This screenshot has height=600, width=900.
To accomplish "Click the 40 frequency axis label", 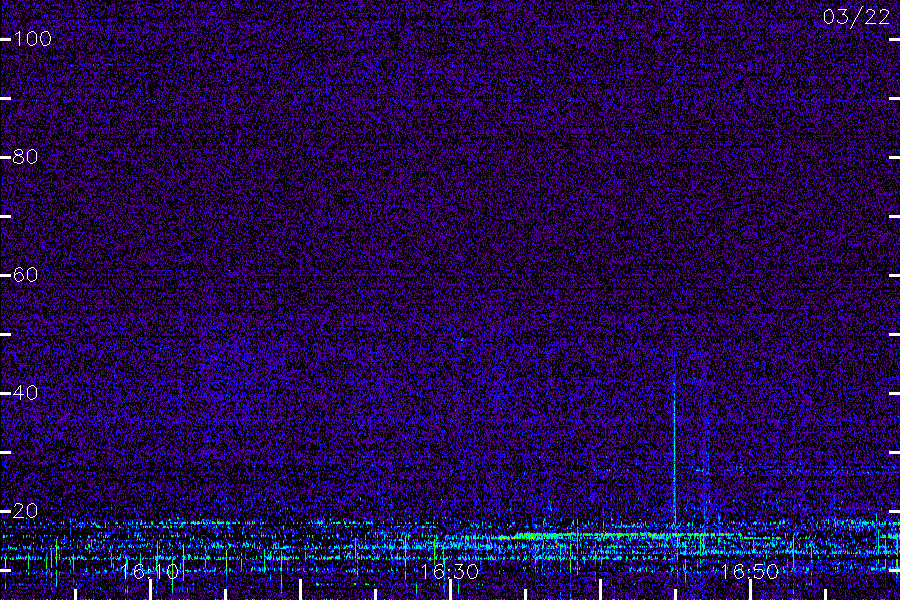I will click(x=25, y=393).
